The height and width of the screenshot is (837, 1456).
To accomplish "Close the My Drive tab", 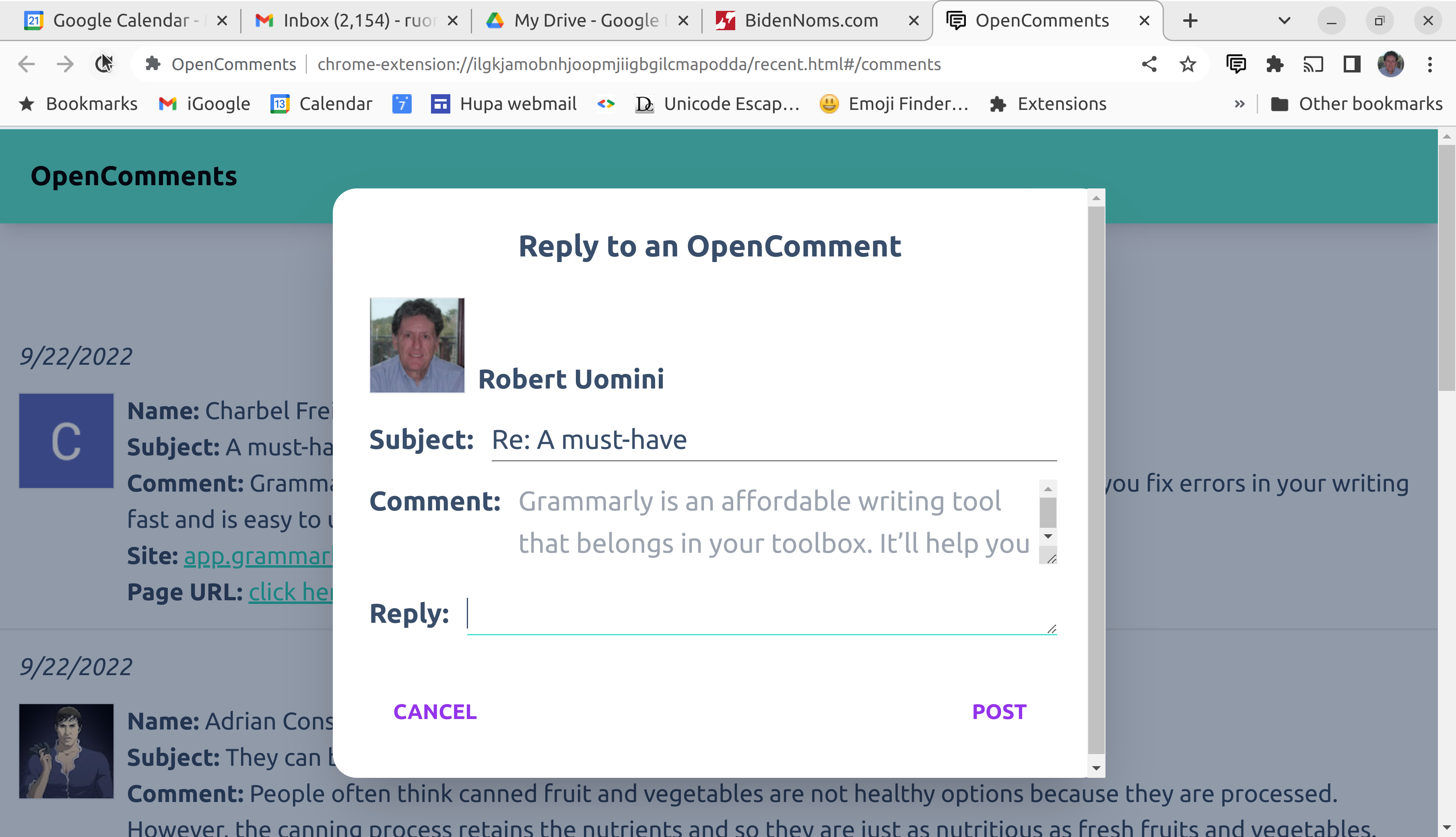I will [x=683, y=21].
